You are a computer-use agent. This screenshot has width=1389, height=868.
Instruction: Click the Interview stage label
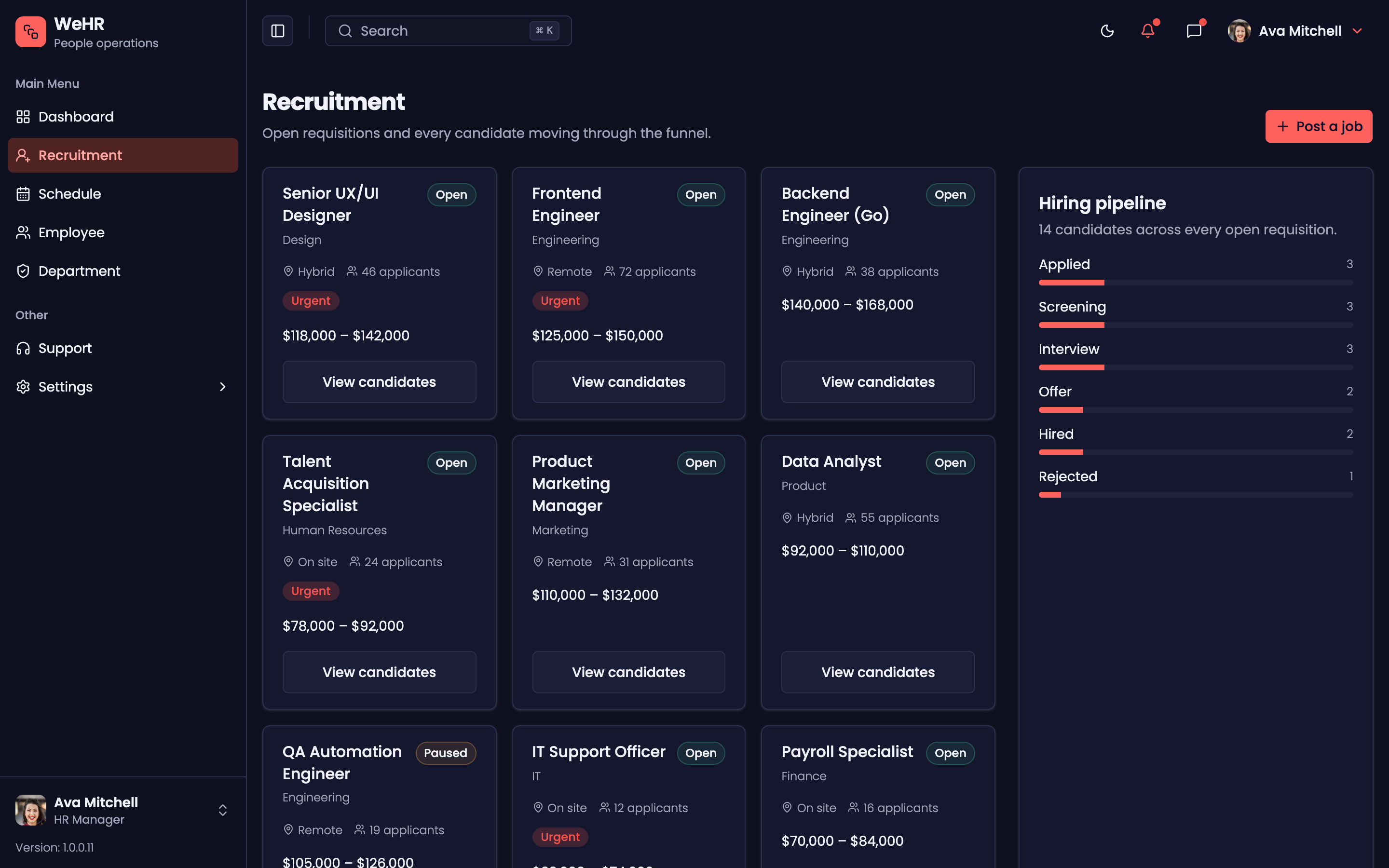pyautogui.click(x=1069, y=349)
